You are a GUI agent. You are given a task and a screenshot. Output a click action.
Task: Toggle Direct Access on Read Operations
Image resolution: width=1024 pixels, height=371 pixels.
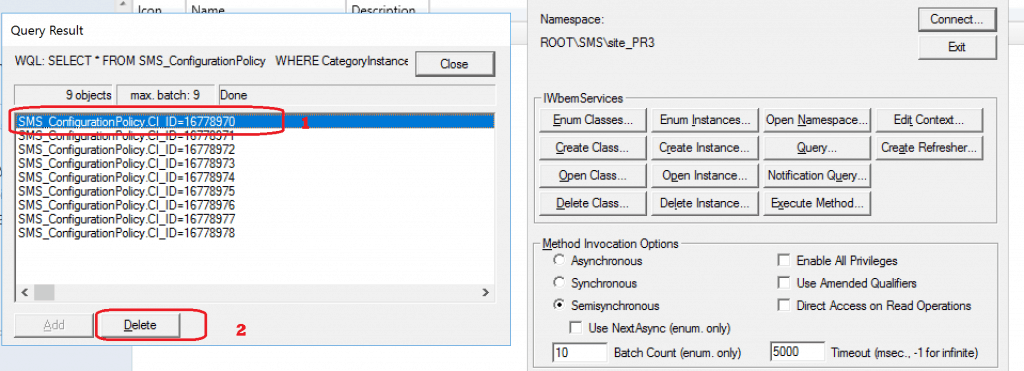pos(784,306)
